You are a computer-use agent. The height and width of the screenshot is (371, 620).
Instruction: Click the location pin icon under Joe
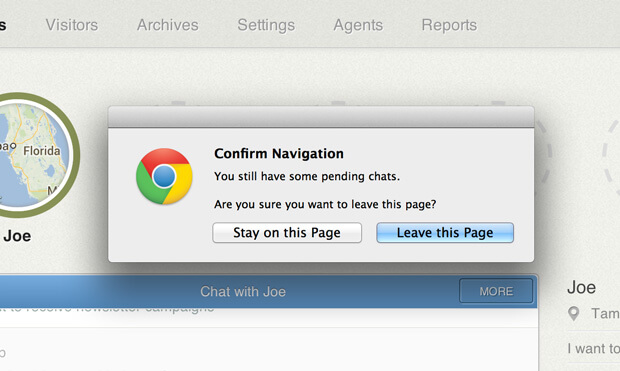click(x=573, y=314)
